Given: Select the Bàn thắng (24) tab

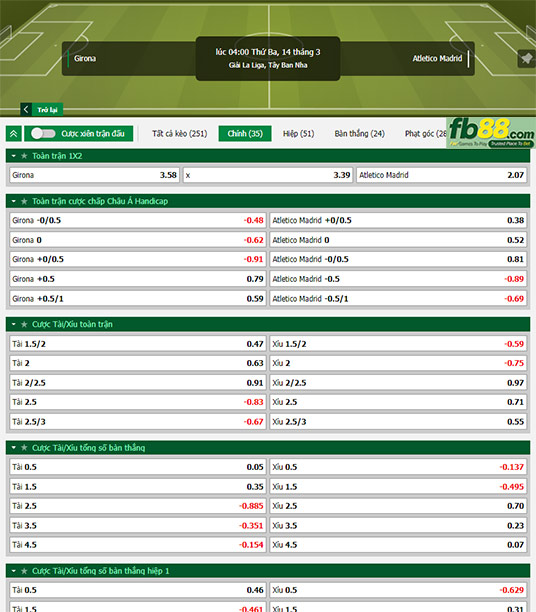Looking at the screenshot, I should coord(360,133).
